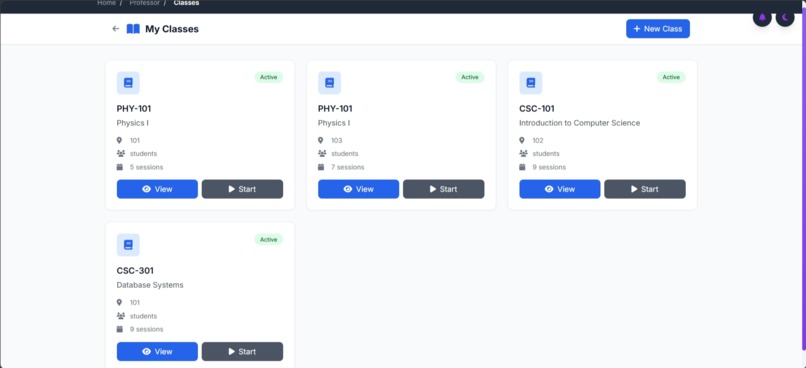Click the calendar icon beside 7 sessions
This screenshot has width=806, height=368.
point(321,167)
